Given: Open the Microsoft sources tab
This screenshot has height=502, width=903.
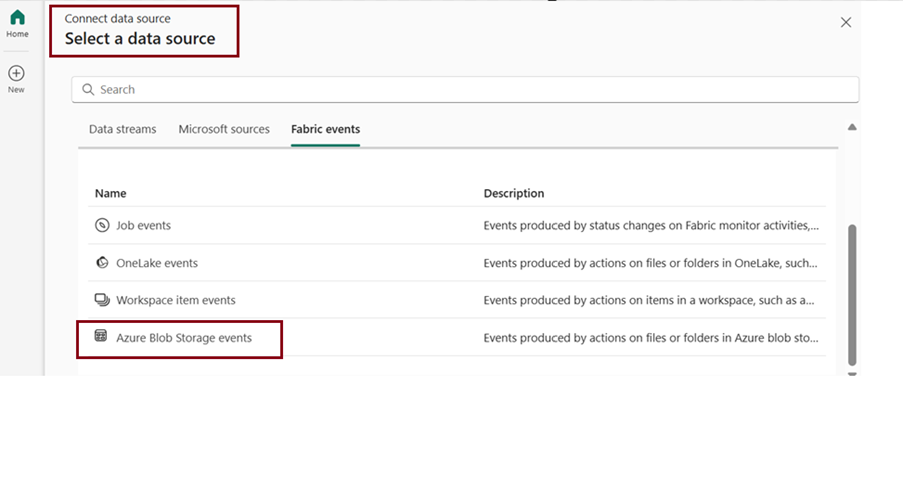Looking at the screenshot, I should point(224,129).
